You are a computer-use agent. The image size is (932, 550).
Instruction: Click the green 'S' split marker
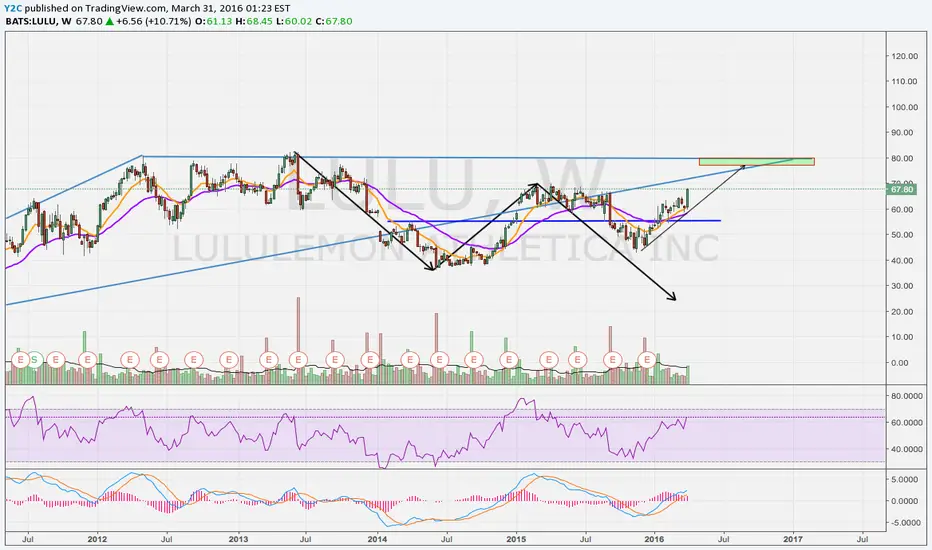[34, 359]
